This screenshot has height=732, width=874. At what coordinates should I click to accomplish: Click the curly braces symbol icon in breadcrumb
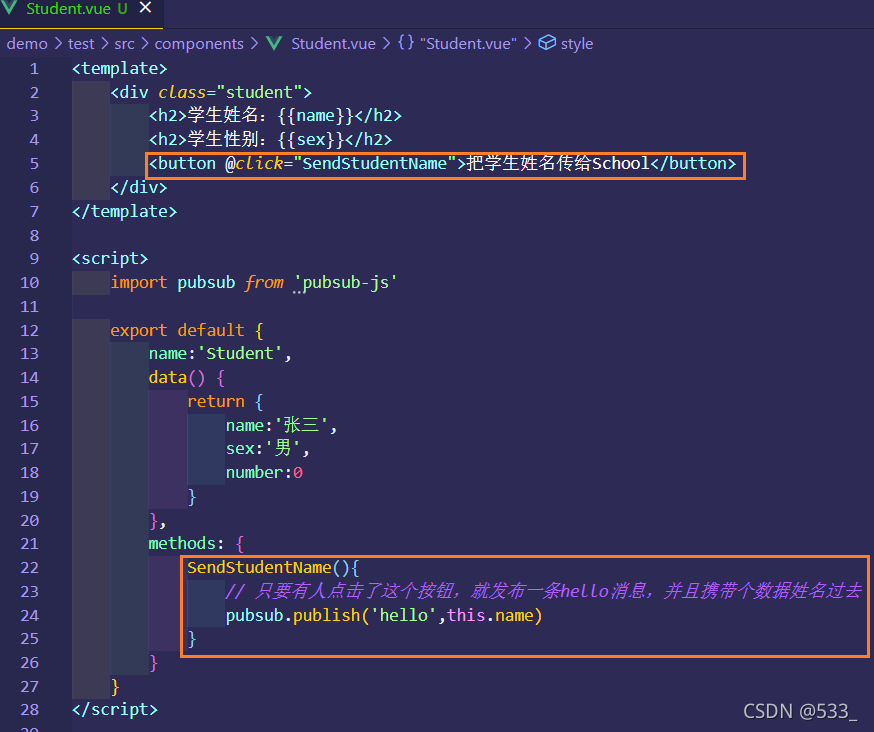(406, 42)
